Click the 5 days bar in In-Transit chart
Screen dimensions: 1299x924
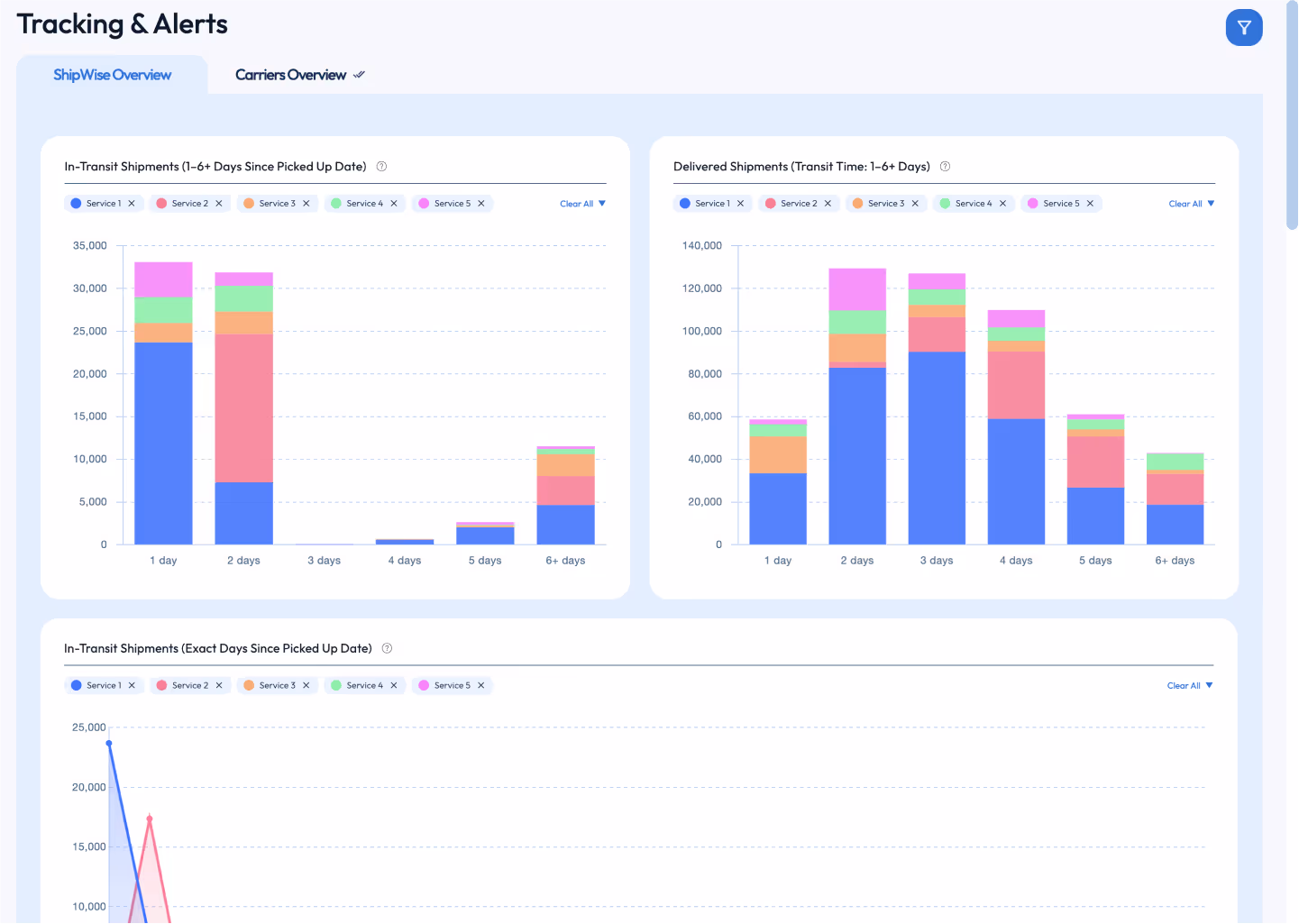click(x=485, y=534)
